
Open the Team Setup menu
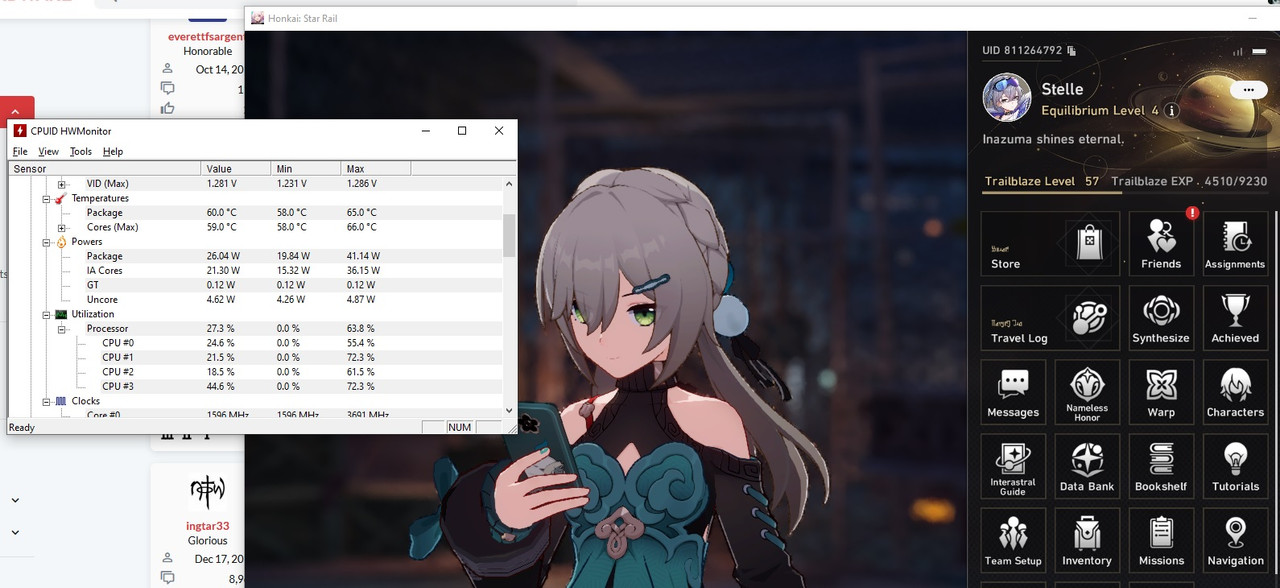coord(1013,540)
